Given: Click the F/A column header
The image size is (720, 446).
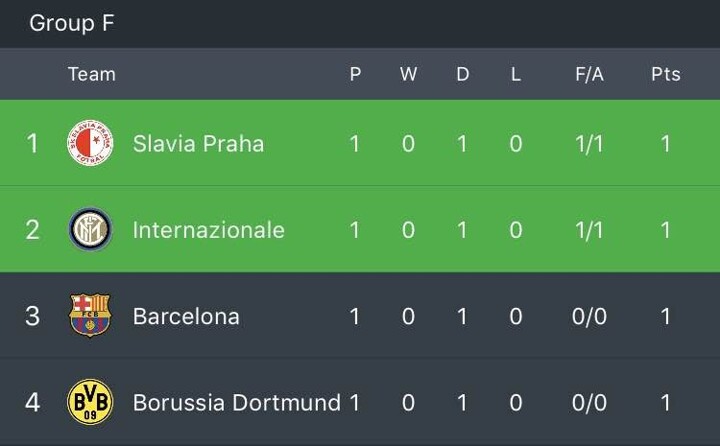Looking at the screenshot, I should 589,74.
